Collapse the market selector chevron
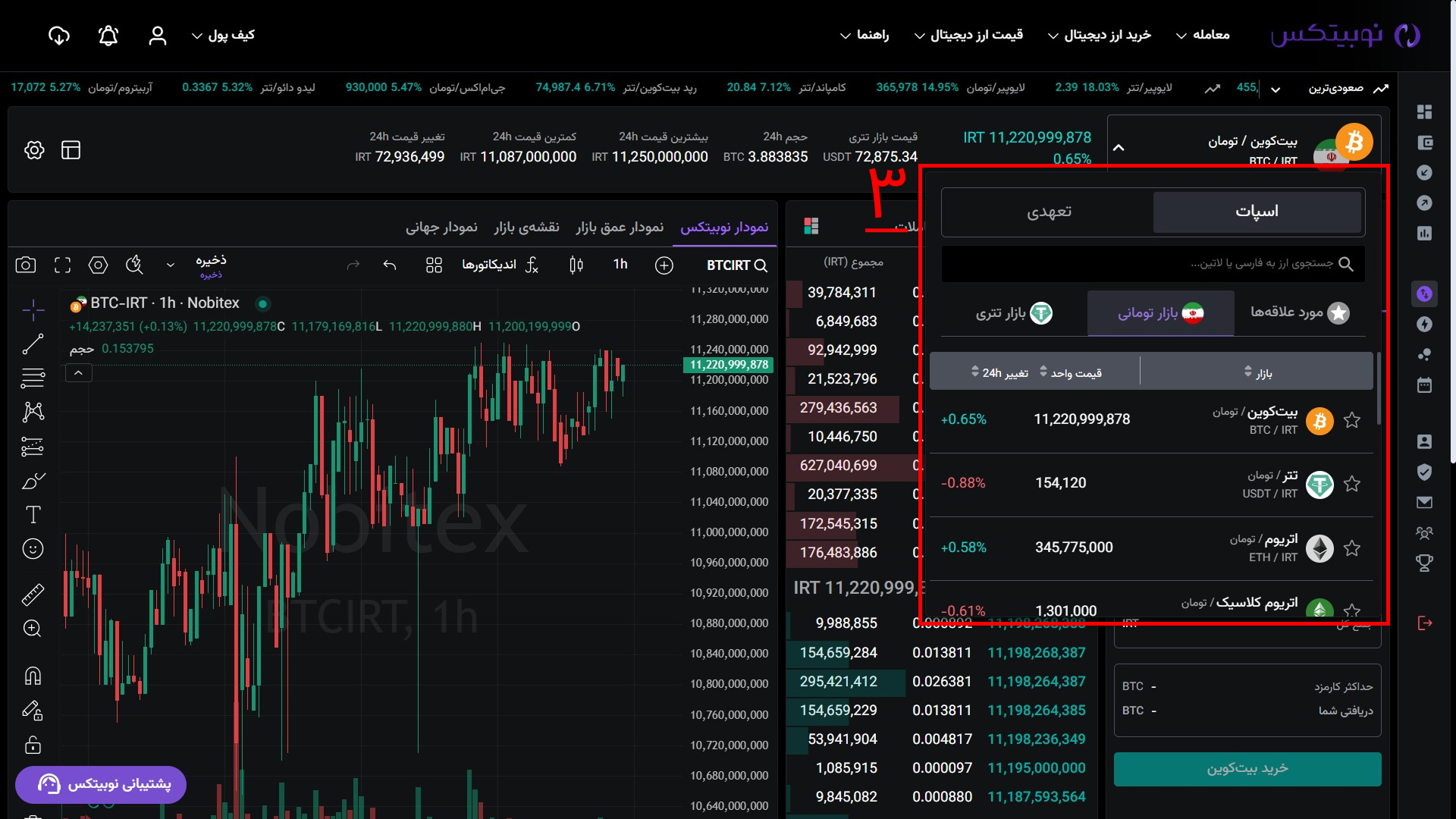The image size is (1456, 819). (x=1119, y=148)
